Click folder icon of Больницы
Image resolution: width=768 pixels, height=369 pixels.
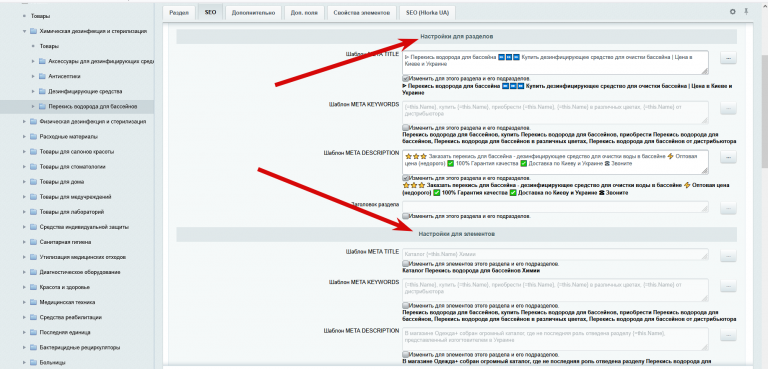pos(33,363)
